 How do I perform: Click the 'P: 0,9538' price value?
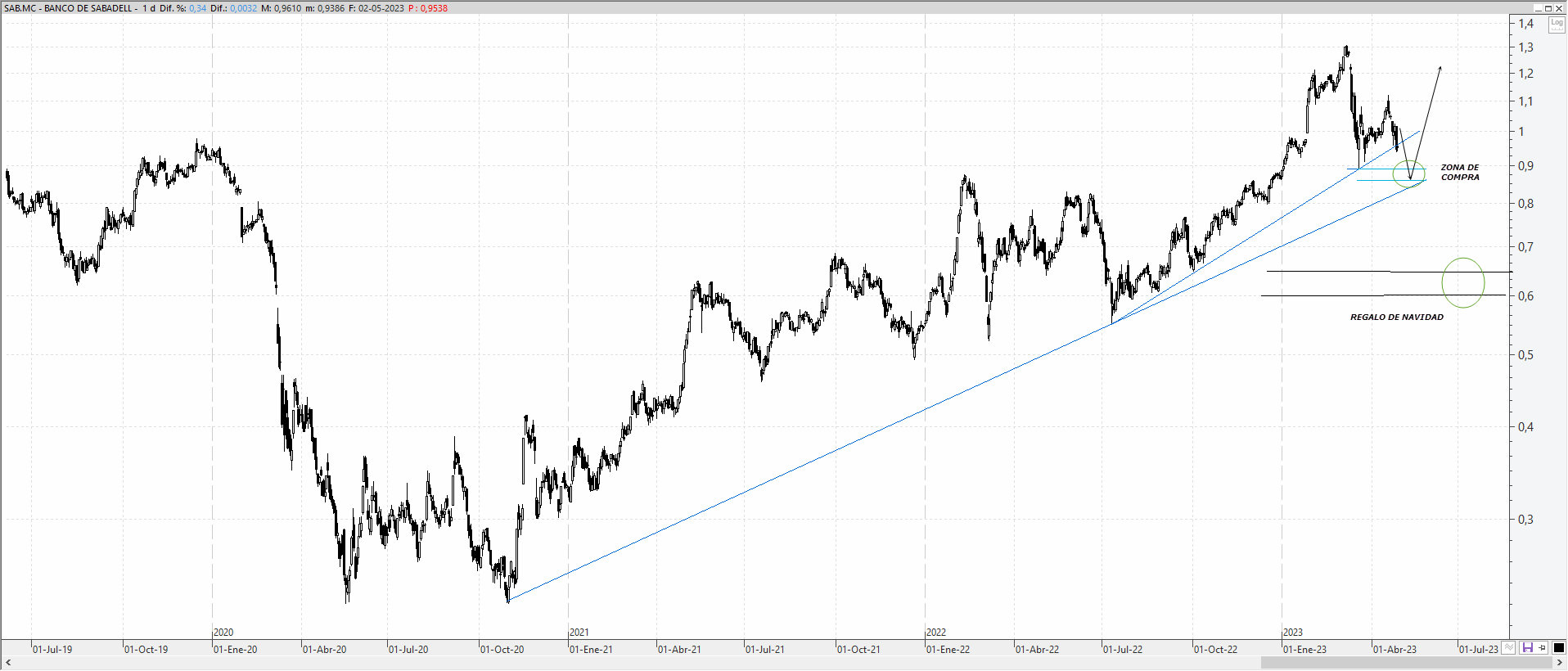point(428,8)
